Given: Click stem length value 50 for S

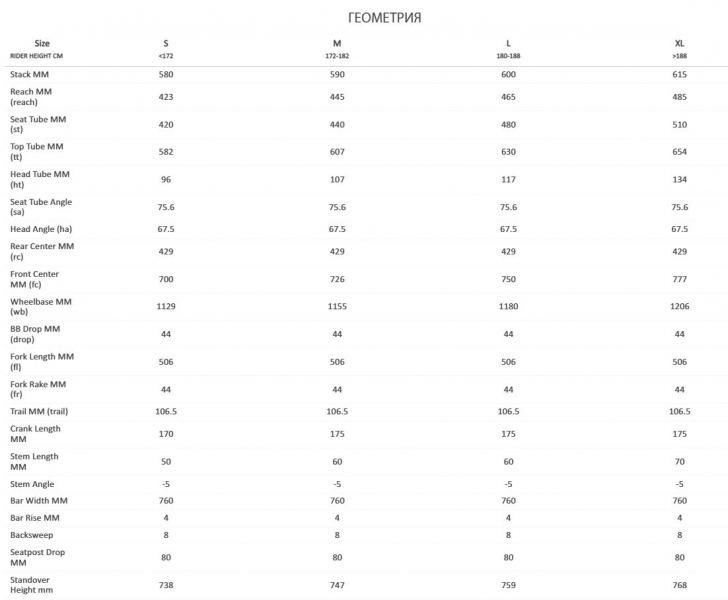Looking at the screenshot, I should click(166, 462).
